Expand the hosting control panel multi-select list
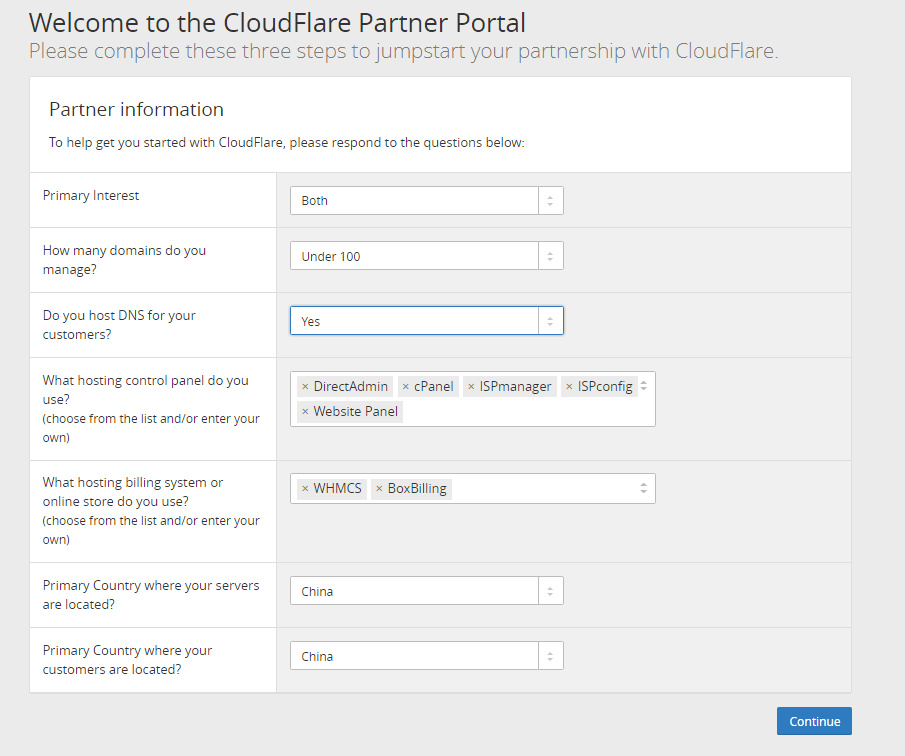905x756 pixels. coord(643,385)
